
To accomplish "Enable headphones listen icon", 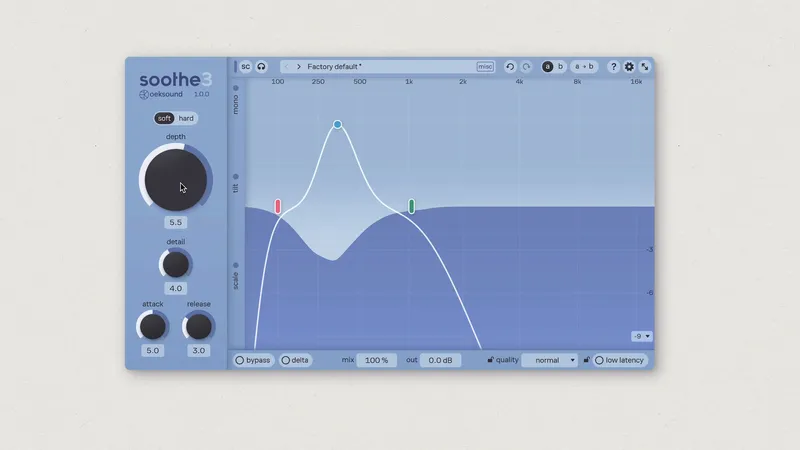I will coord(261,67).
